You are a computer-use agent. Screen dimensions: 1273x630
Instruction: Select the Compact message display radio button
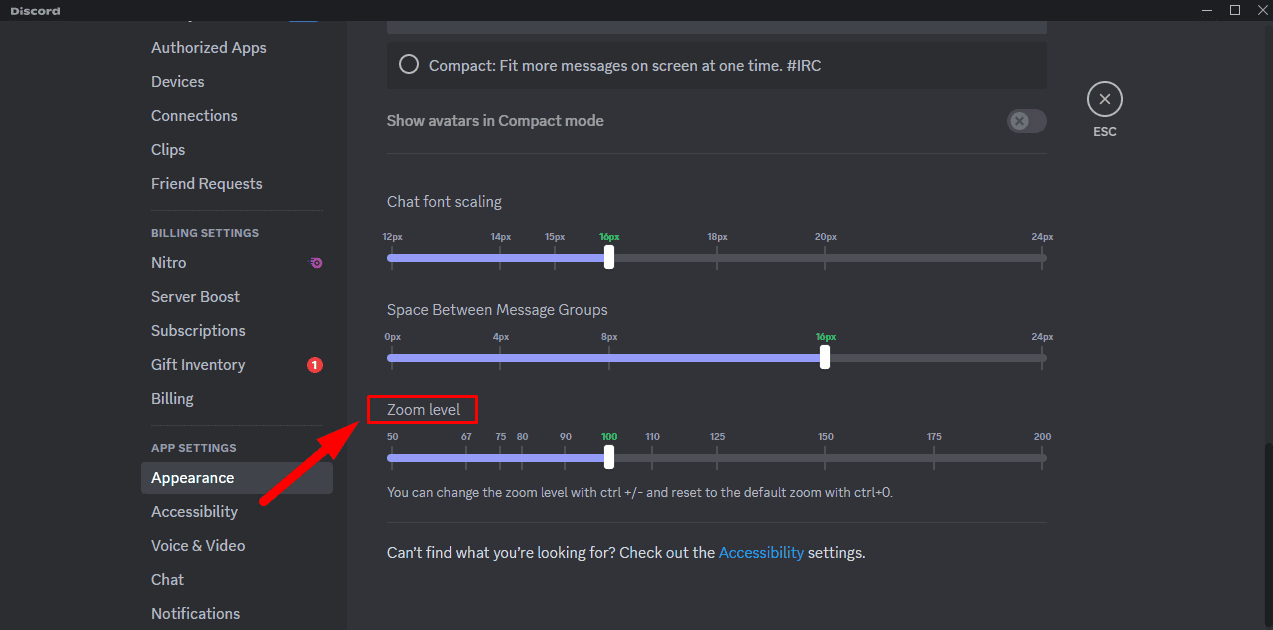[x=408, y=65]
